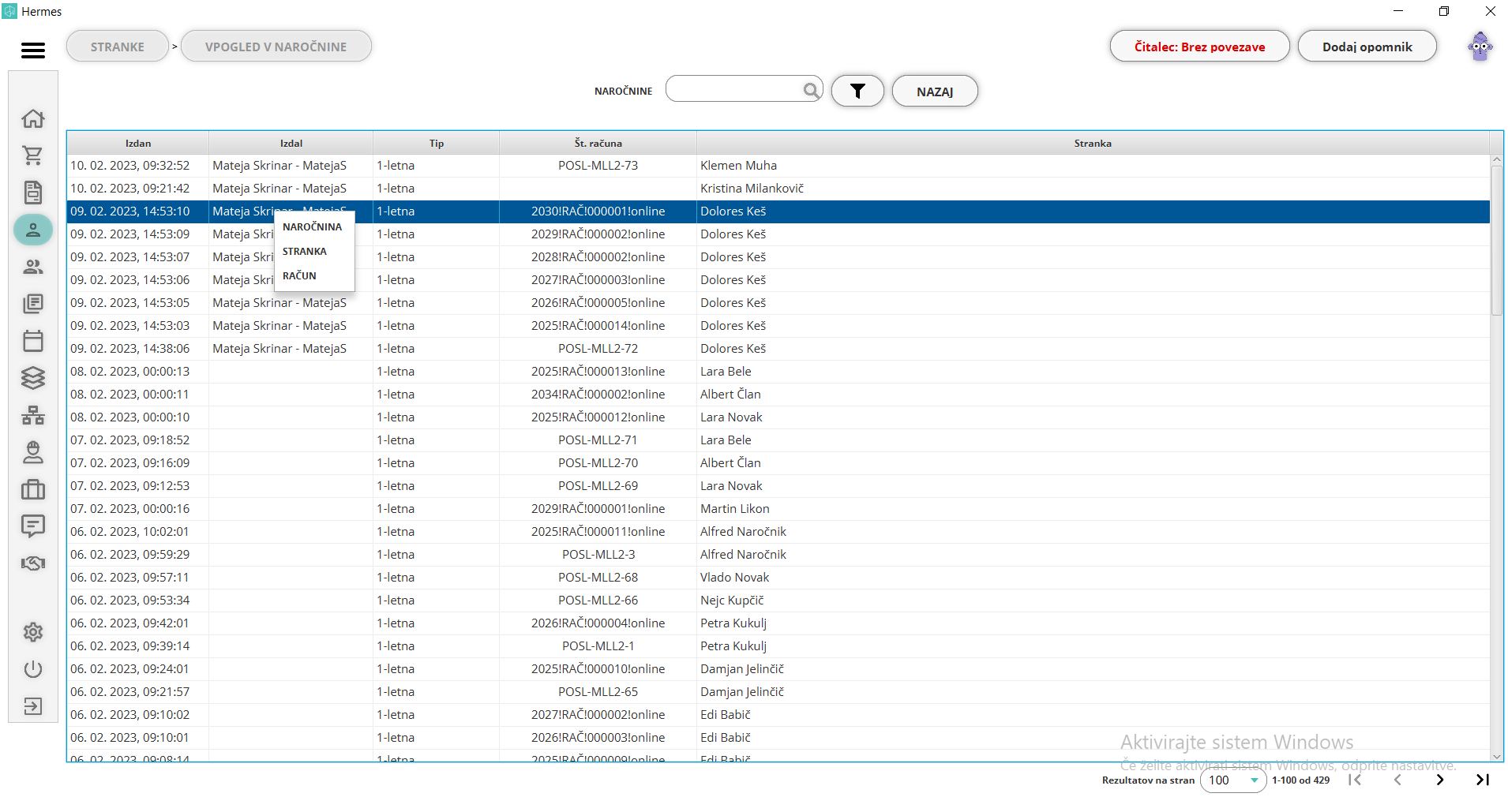Click scrollbar down arrow of table
Image resolution: width=1508 pixels, height=812 pixels.
click(1496, 756)
